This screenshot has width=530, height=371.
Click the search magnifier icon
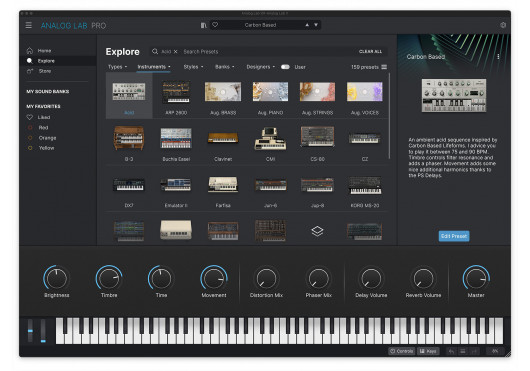click(x=155, y=51)
